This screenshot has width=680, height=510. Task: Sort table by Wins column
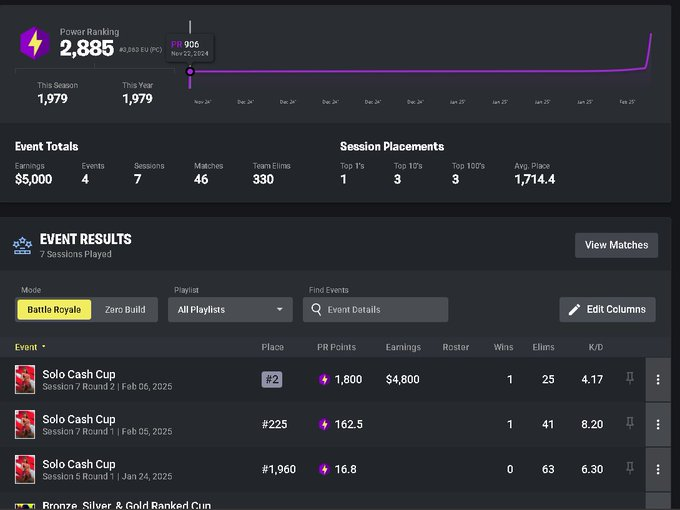pyautogui.click(x=503, y=347)
